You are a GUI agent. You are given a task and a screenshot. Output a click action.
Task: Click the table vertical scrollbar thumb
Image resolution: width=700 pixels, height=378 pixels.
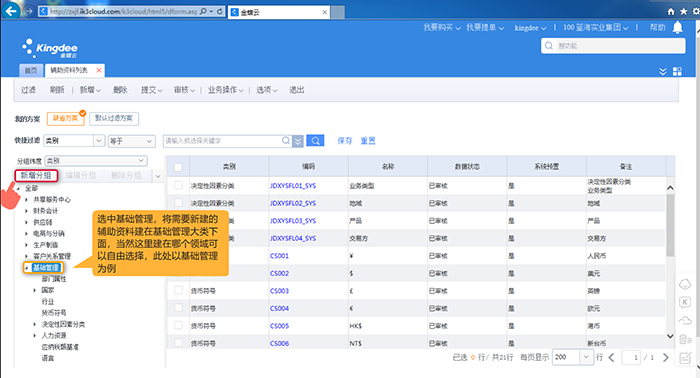tap(670, 225)
